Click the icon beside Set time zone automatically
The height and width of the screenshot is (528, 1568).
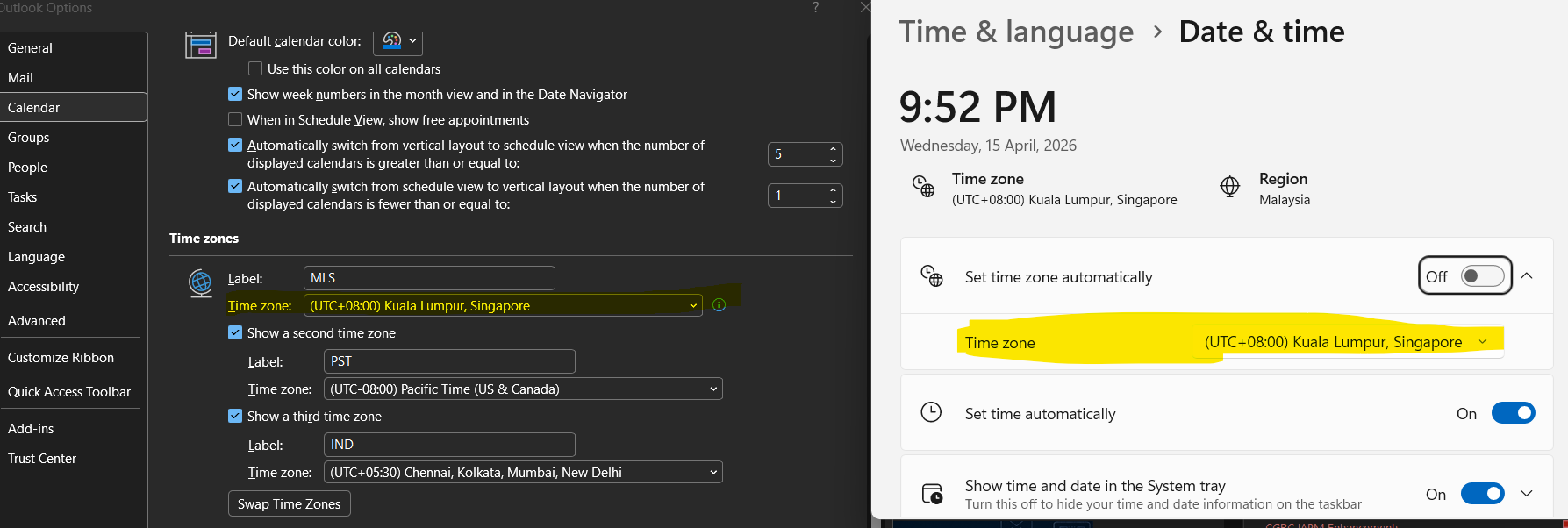coord(931,276)
